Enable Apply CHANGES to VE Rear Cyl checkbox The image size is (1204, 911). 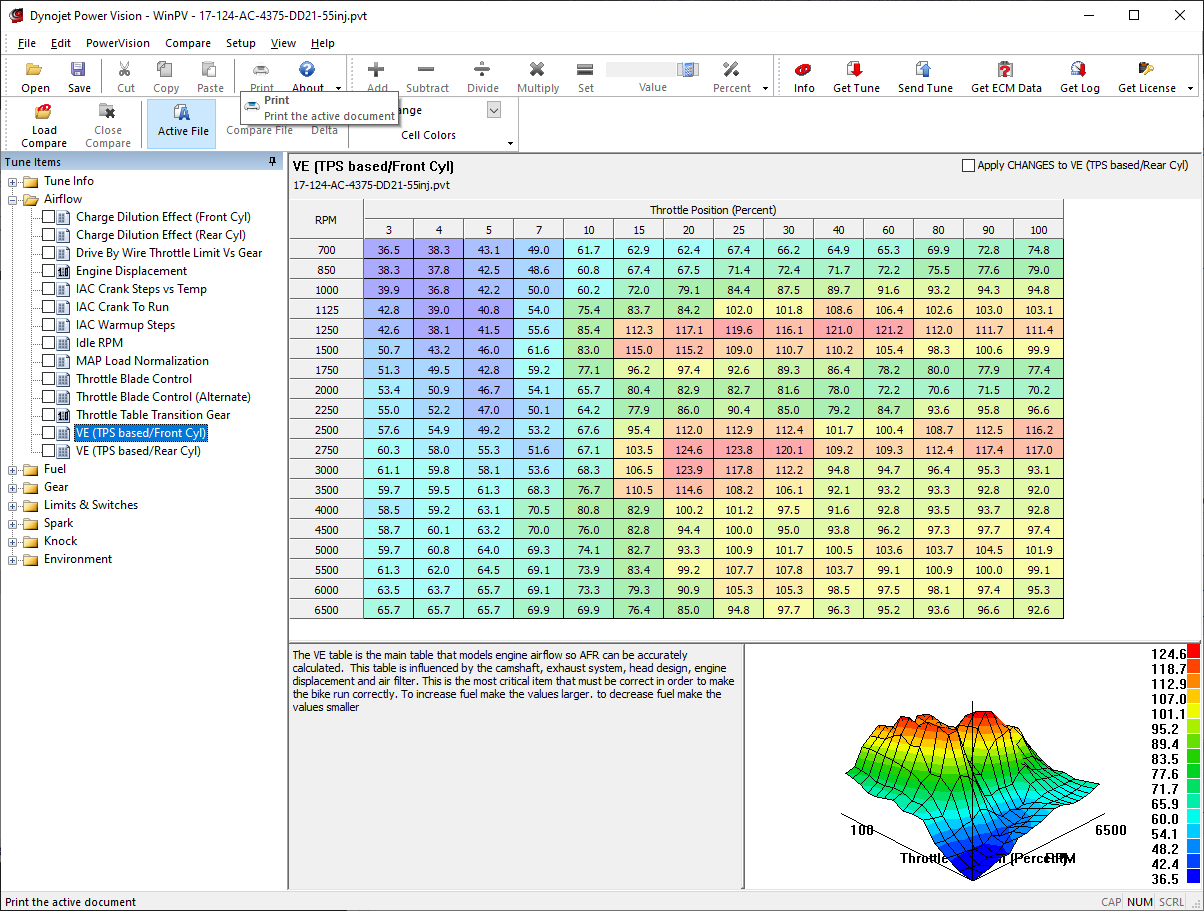tap(968, 166)
